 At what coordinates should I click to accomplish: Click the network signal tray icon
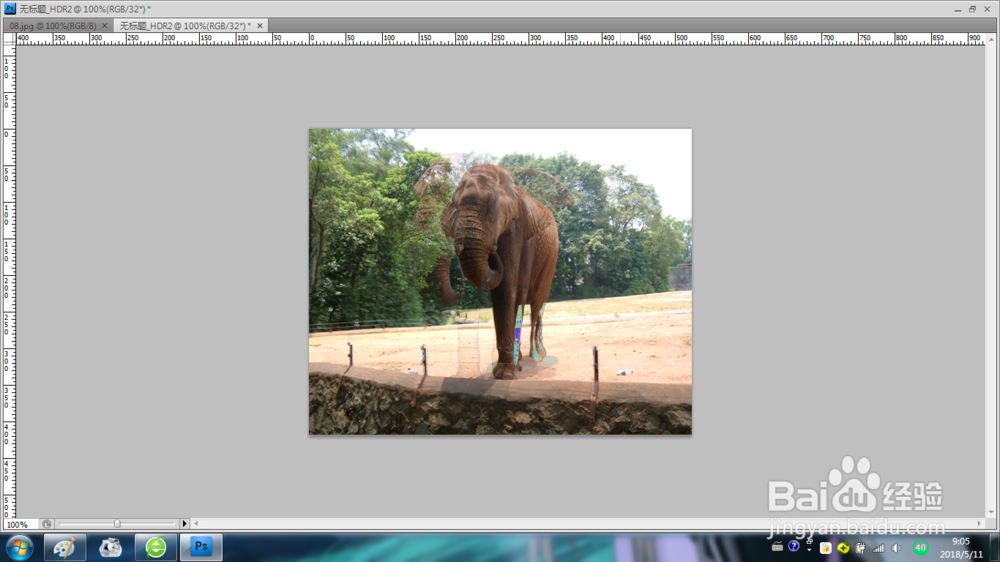[878, 548]
